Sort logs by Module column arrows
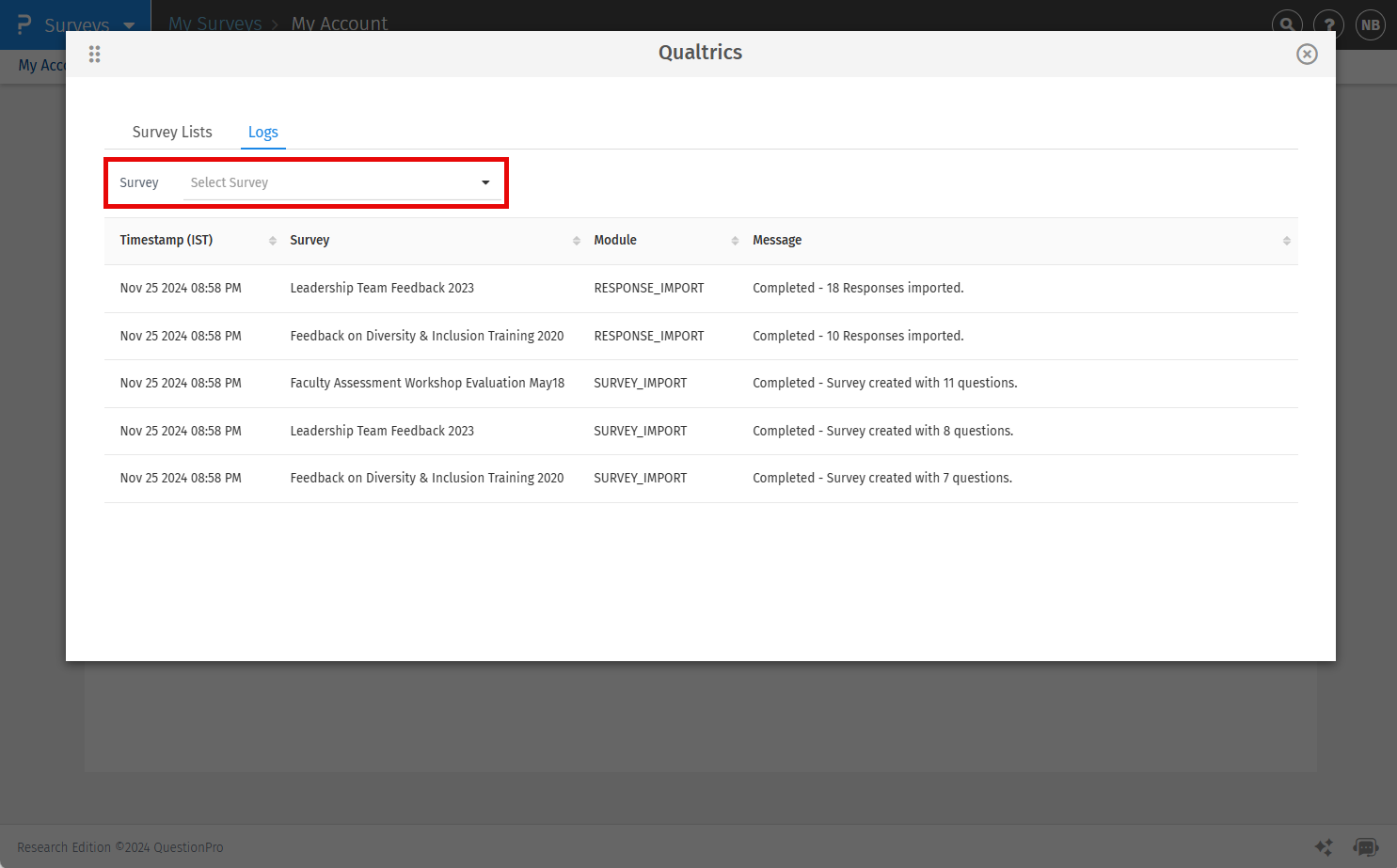1397x868 pixels. 735,241
